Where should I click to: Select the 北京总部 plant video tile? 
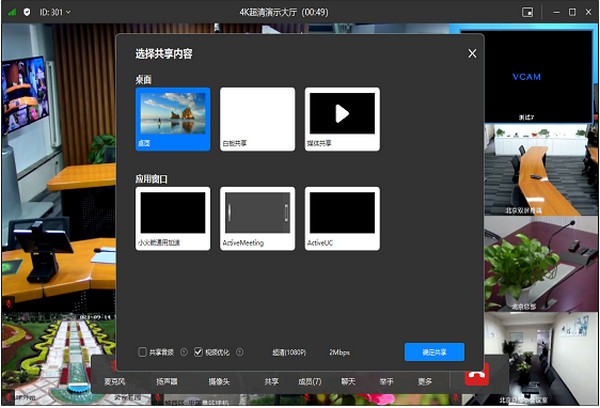(x=541, y=264)
